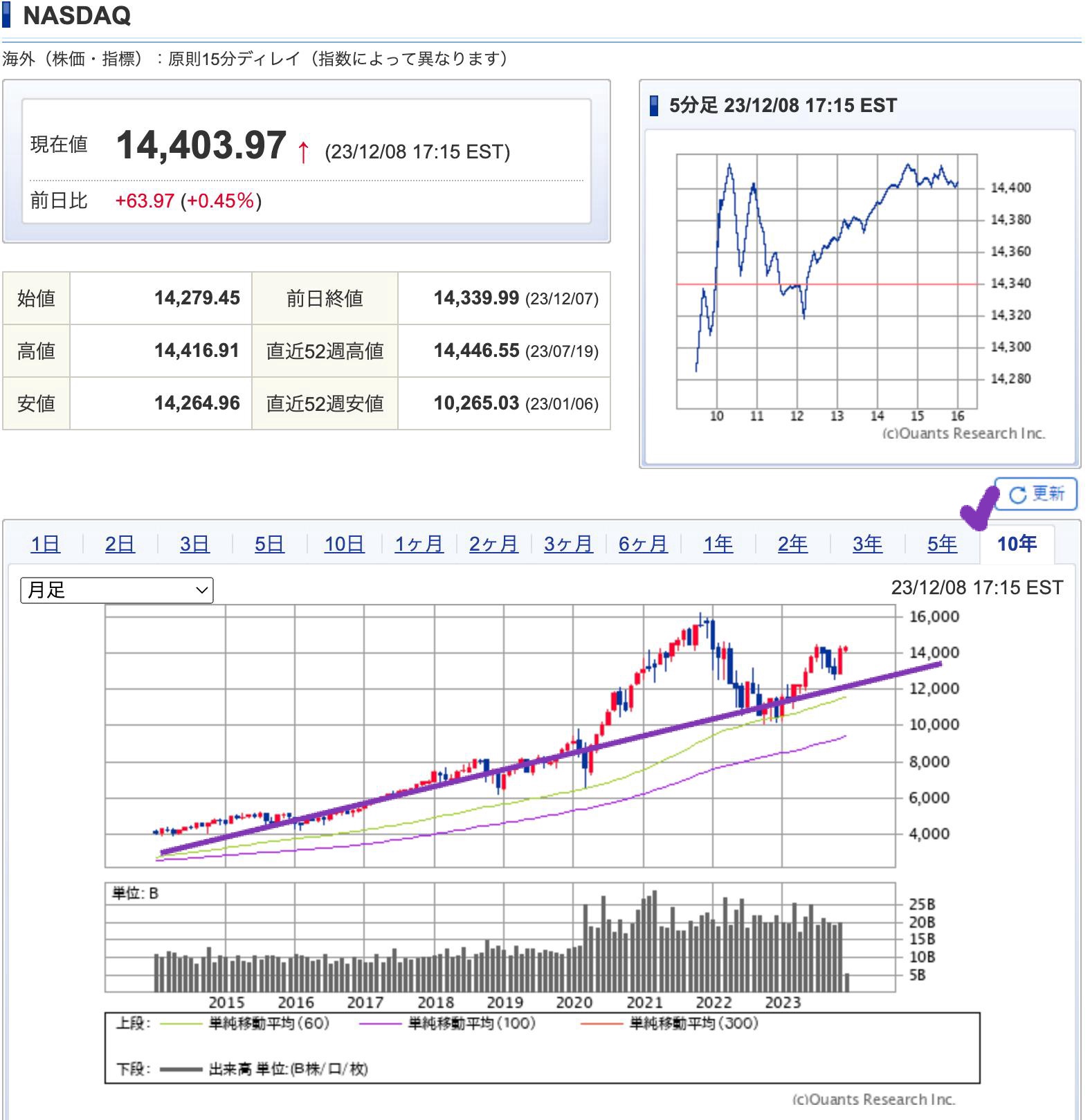The image size is (1090, 1120).
Task: Click the 更新 refresh button
Action: (x=1035, y=494)
